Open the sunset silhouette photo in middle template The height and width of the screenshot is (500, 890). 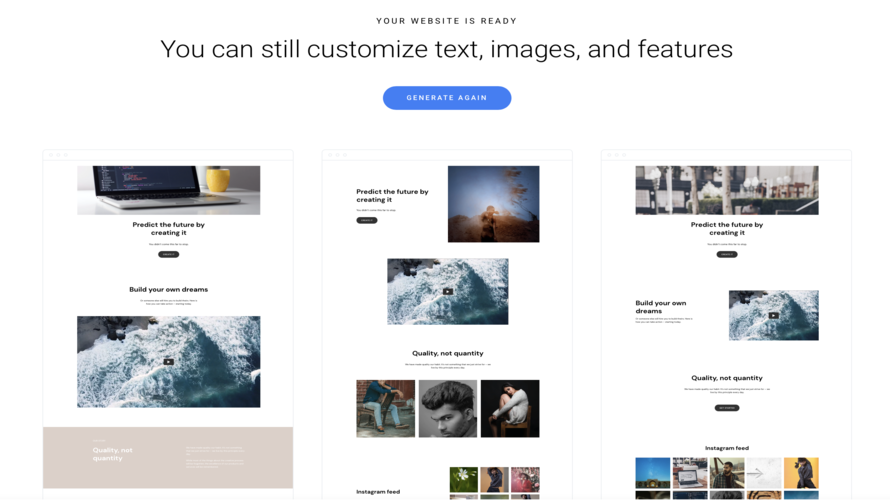[493, 204]
